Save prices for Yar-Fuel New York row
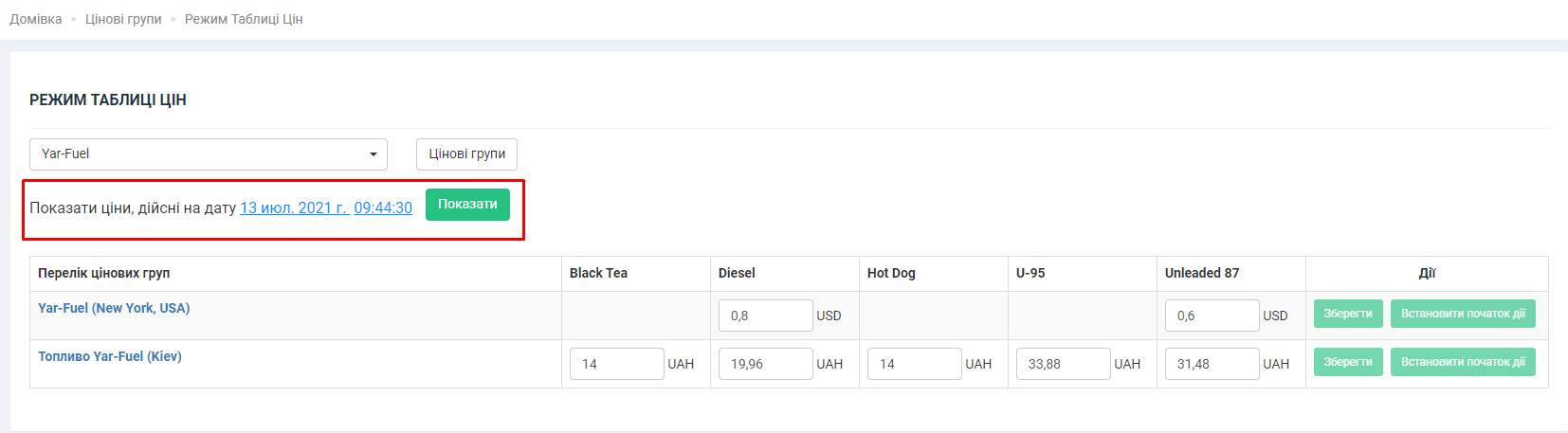 point(1347,314)
